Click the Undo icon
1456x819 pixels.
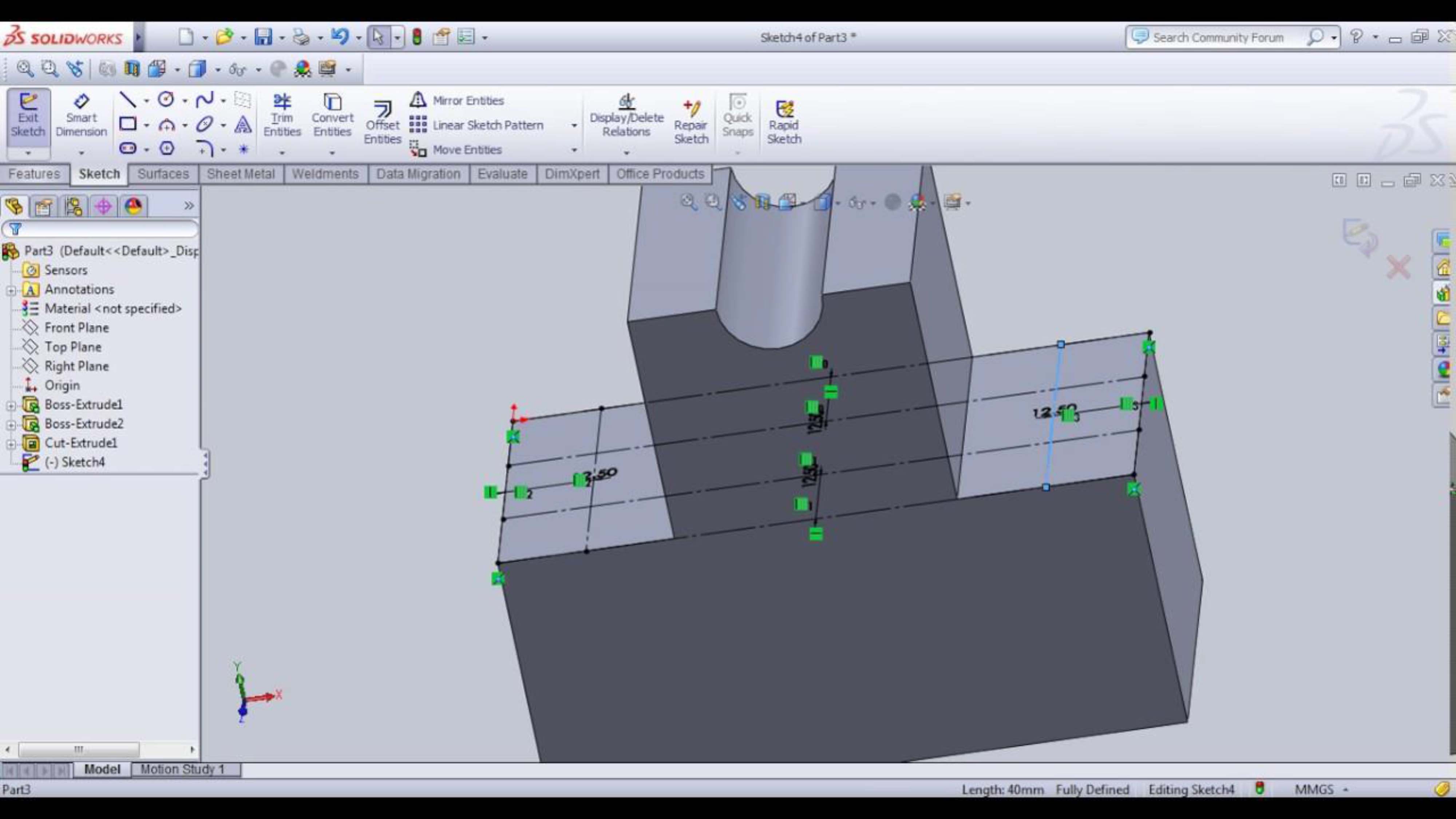pos(340,37)
